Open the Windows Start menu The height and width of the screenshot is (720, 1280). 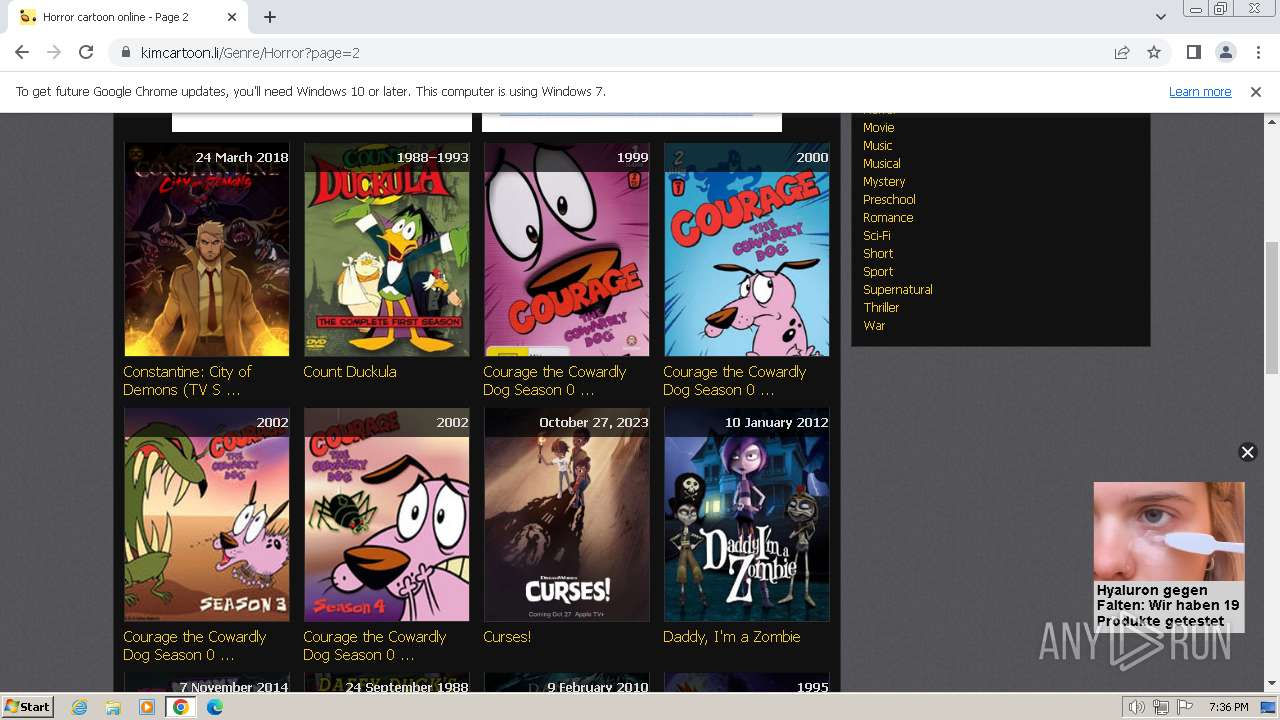(27, 706)
